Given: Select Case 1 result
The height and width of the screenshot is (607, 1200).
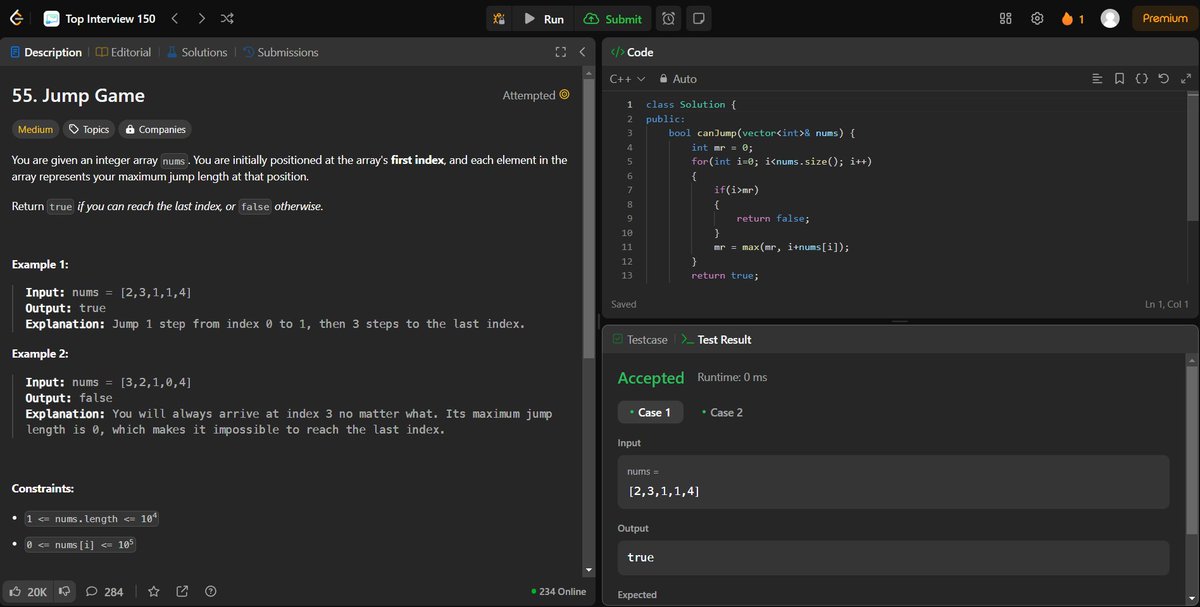Looking at the screenshot, I should pos(651,412).
